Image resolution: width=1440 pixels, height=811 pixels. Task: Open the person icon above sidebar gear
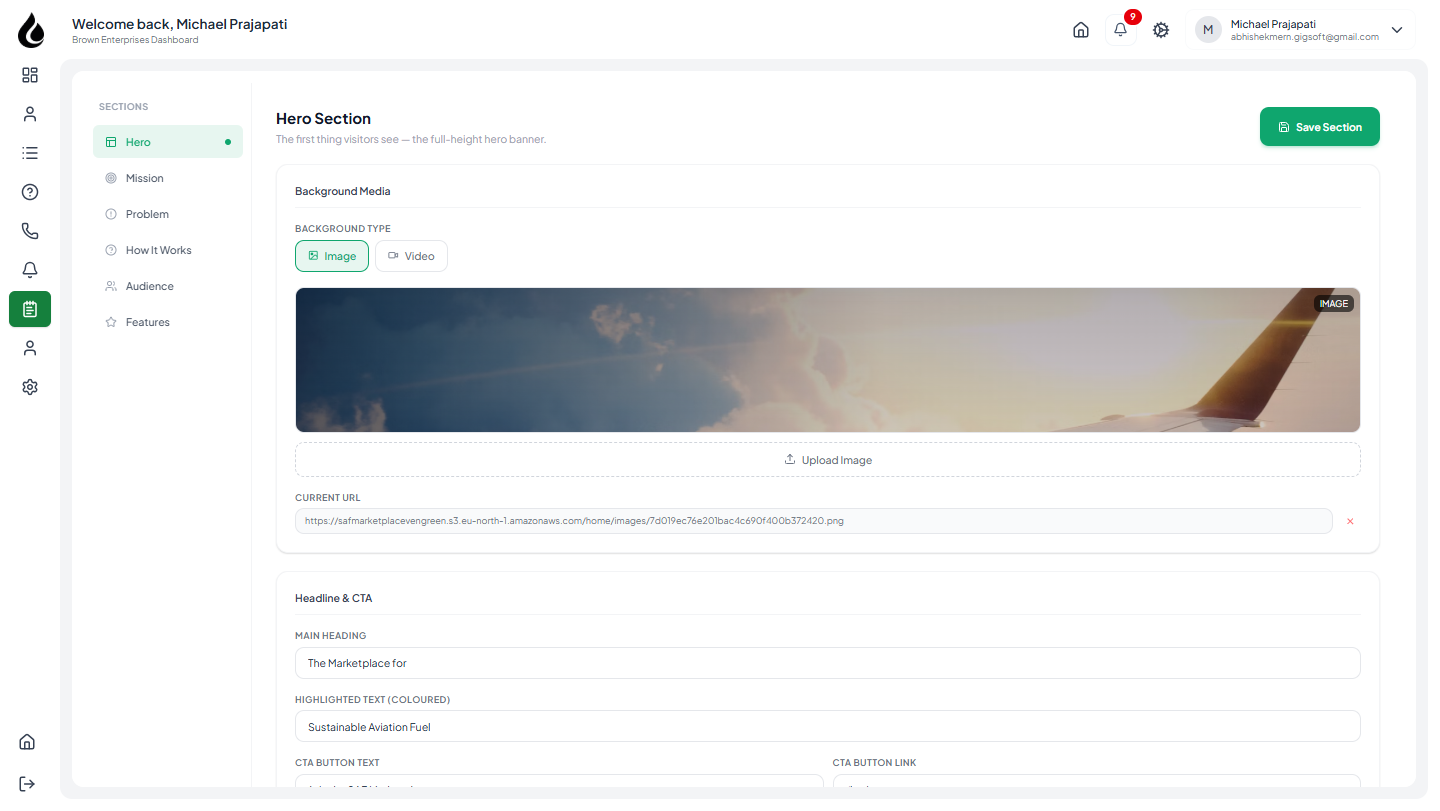[x=30, y=348]
